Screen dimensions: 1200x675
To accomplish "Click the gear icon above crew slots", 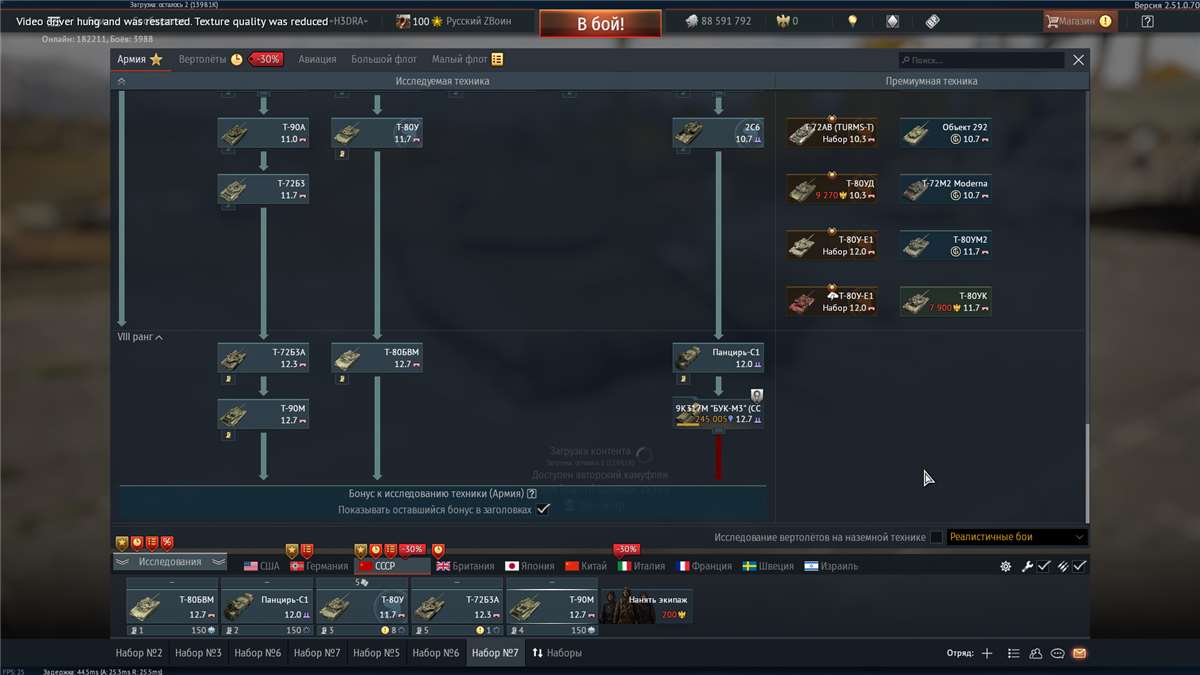I will 1005,566.
